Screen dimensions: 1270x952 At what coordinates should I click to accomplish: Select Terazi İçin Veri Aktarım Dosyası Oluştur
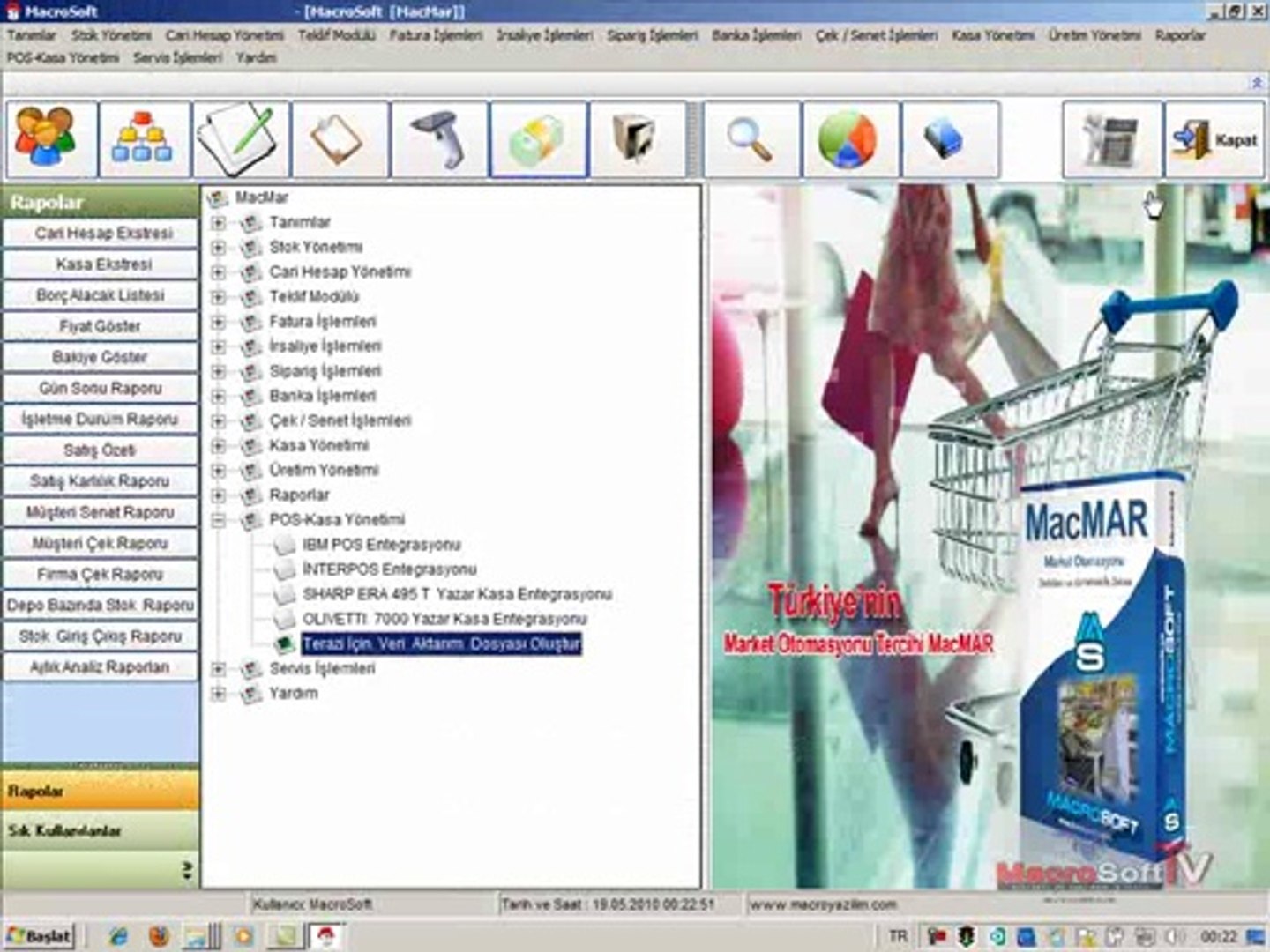[441, 644]
